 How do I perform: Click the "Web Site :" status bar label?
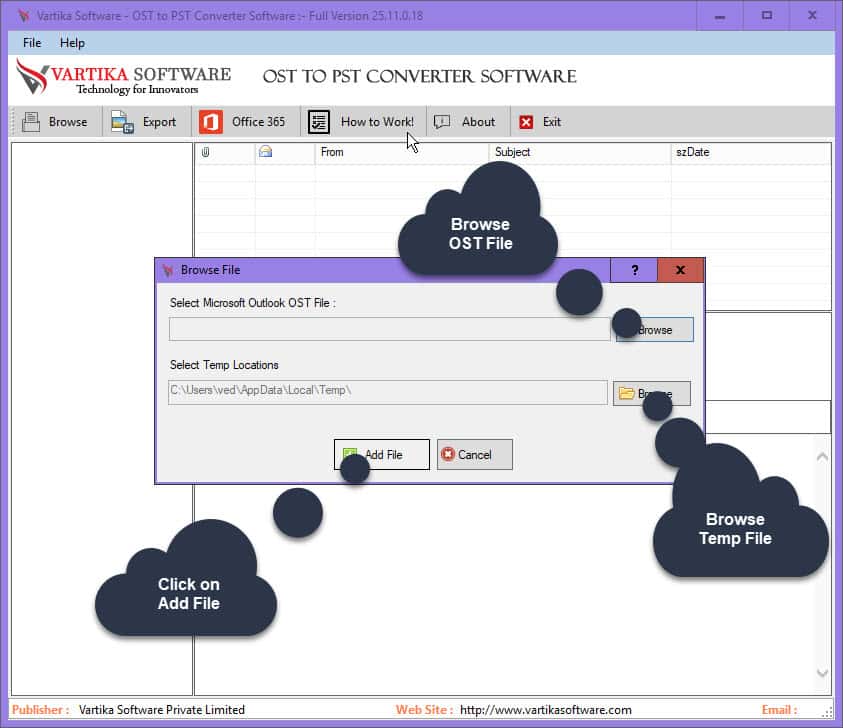[425, 710]
